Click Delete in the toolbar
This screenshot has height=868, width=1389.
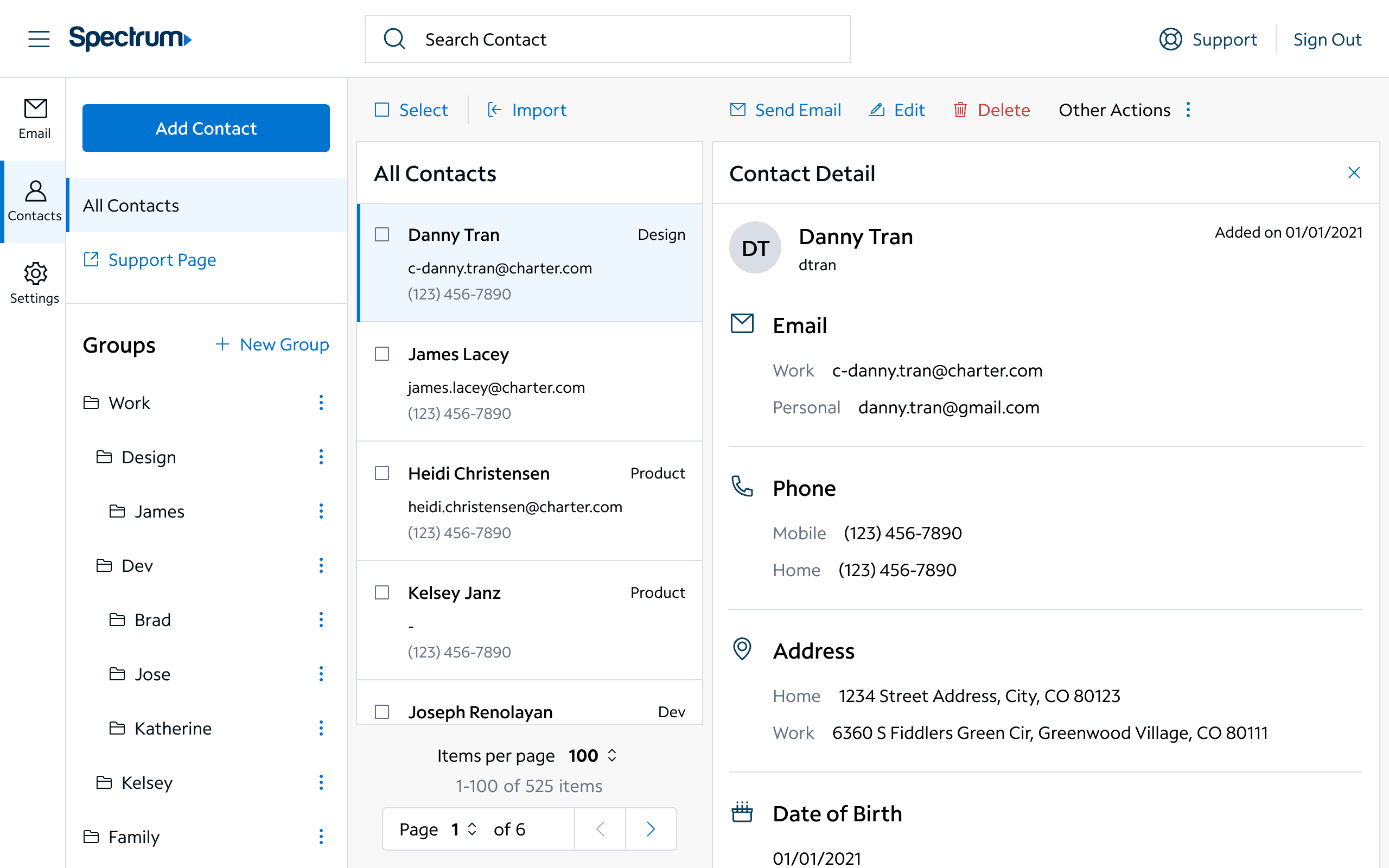coord(992,110)
